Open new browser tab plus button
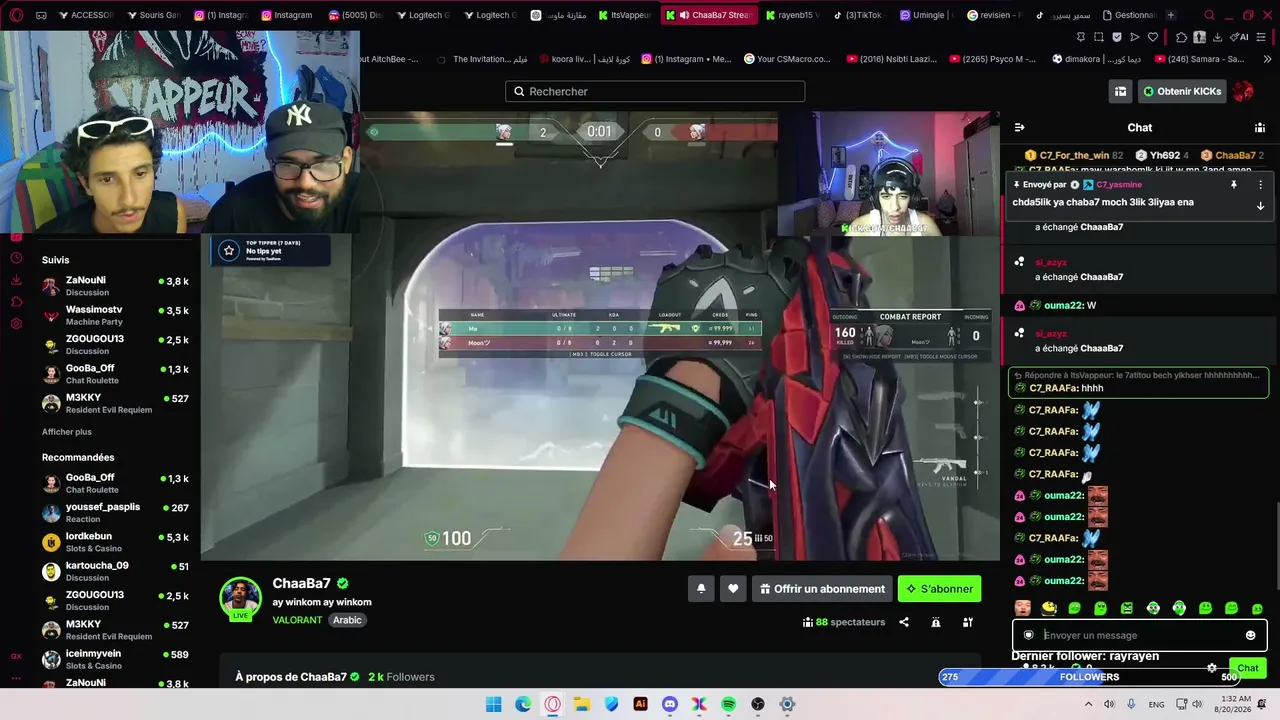1280x720 pixels. 1171,15
